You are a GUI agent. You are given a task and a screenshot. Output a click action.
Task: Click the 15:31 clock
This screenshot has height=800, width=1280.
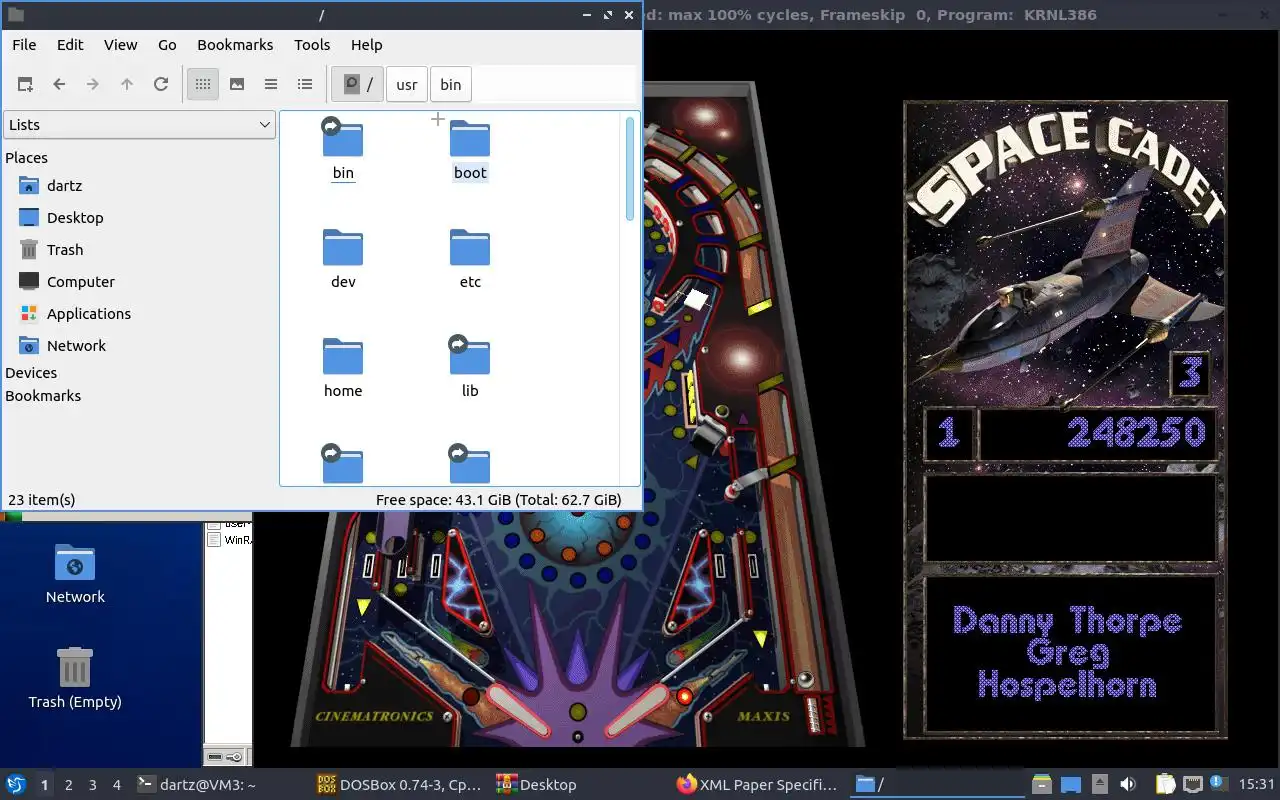1257,785
